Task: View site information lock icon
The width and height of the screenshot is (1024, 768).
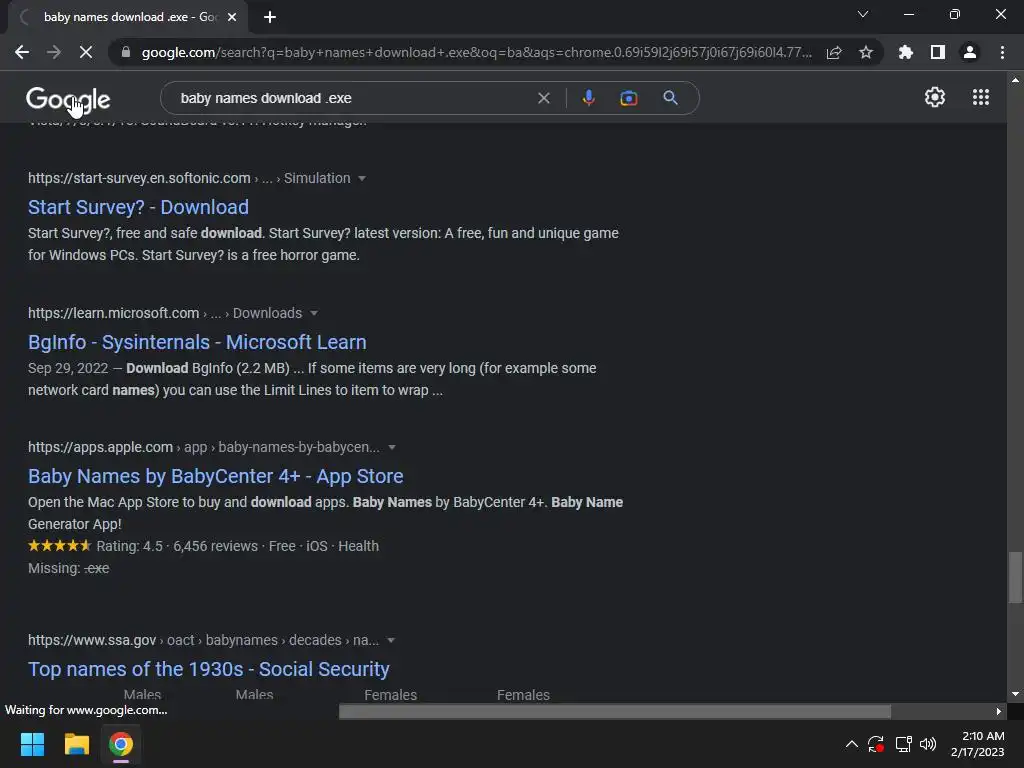Action: tap(126, 52)
